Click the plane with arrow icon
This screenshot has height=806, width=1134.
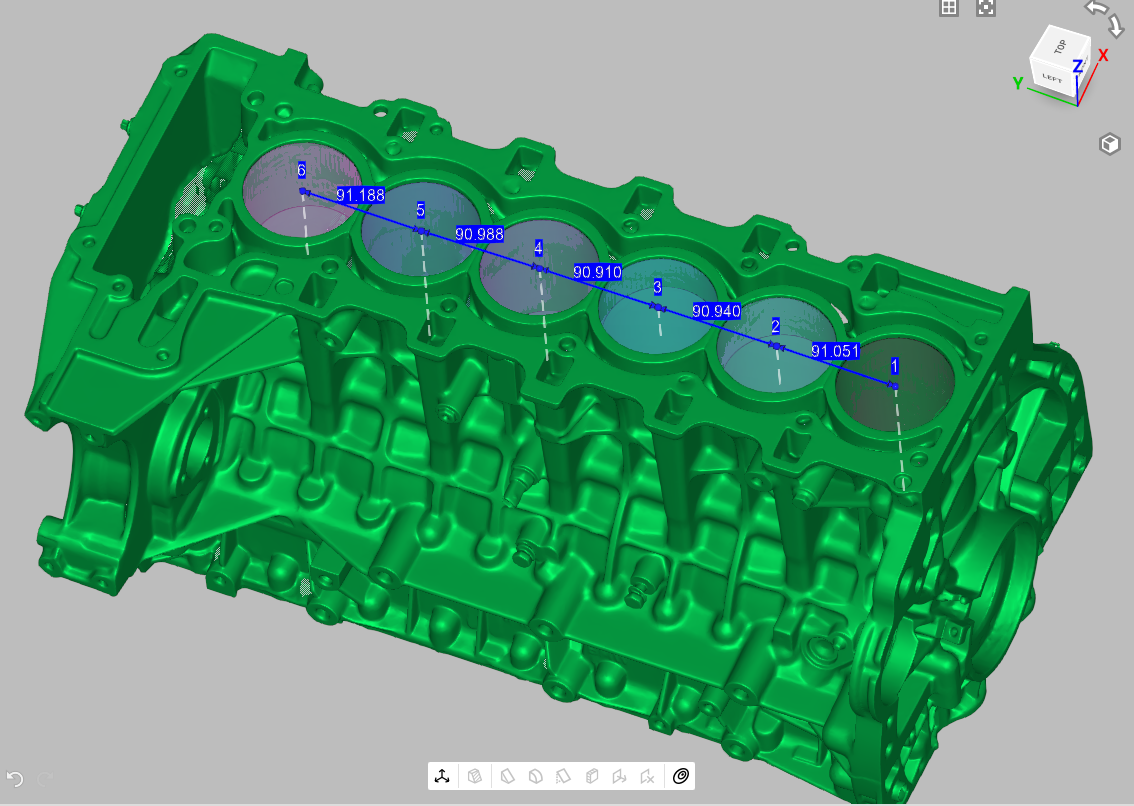(619, 776)
